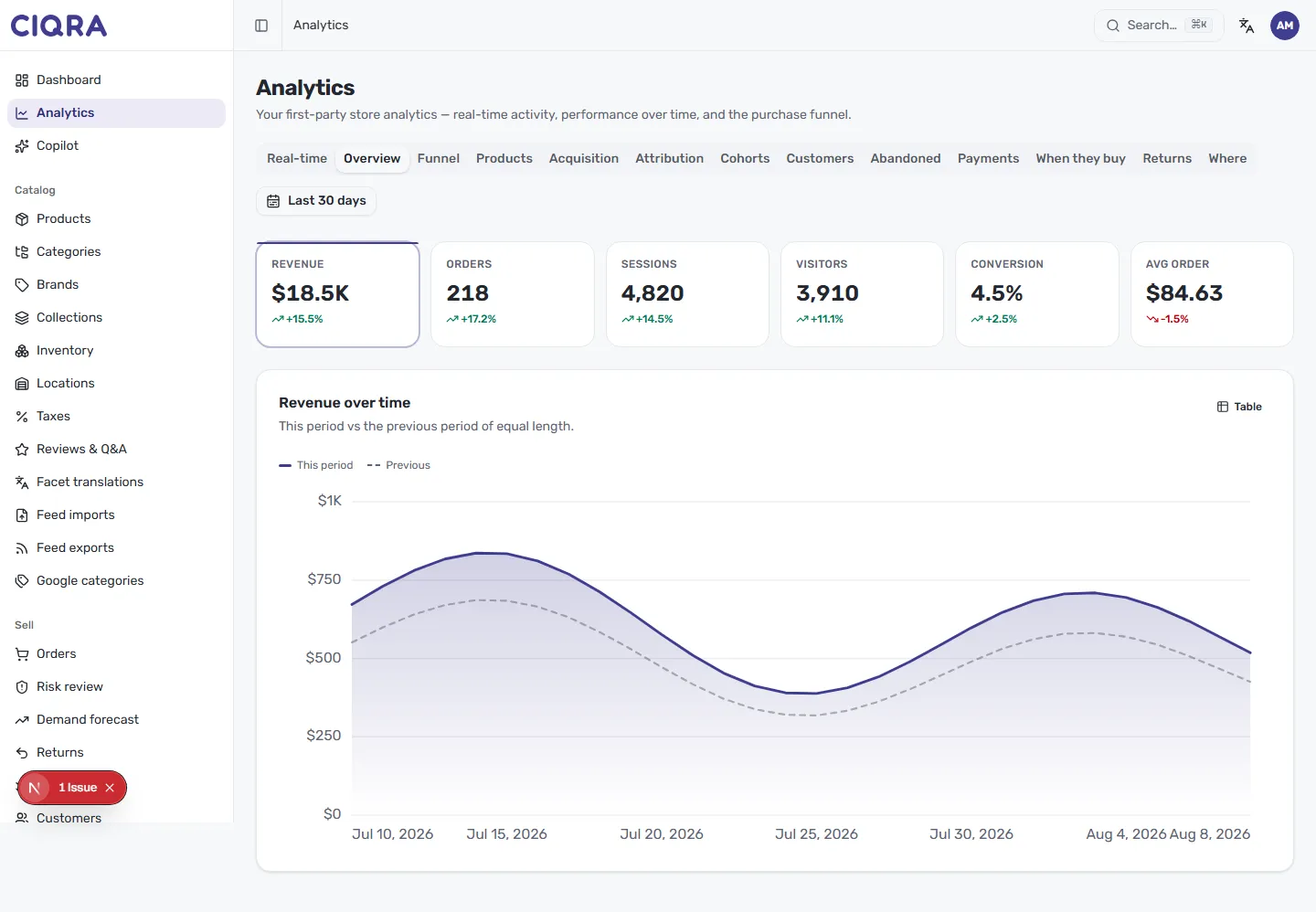This screenshot has height=912, width=1316.
Task: Click the Locations warehouse icon
Action: (22, 384)
